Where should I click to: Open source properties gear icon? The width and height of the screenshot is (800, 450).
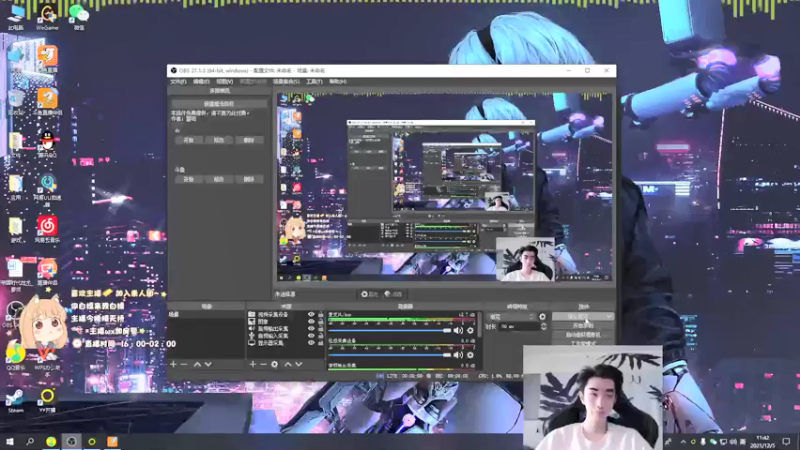point(274,364)
